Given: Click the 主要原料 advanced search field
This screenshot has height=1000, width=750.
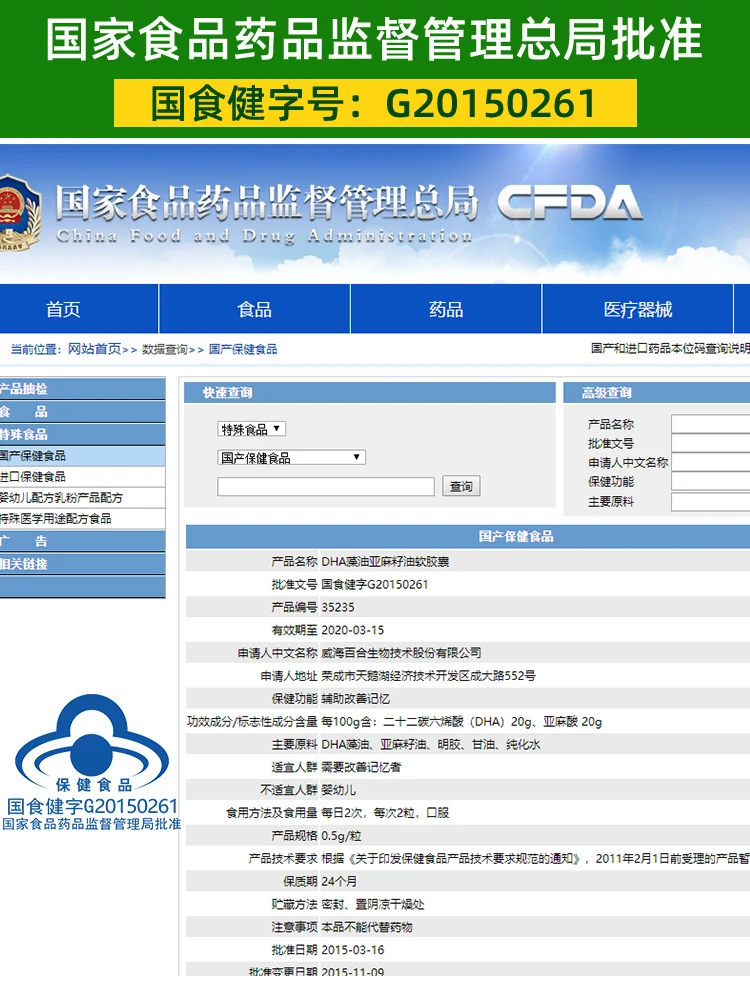Looking at the screenshot, I should coord(710,502).
